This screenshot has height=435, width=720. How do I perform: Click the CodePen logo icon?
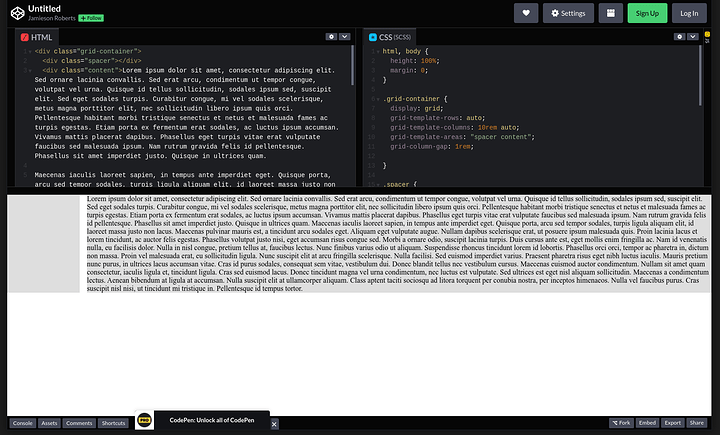click(14, 13)
